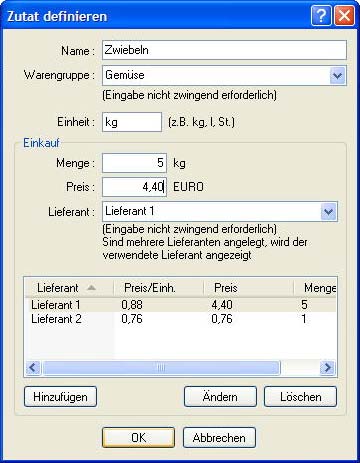Sort by Preis/Einh. column header
Screen dimensions: 360x463
(159, 288)
